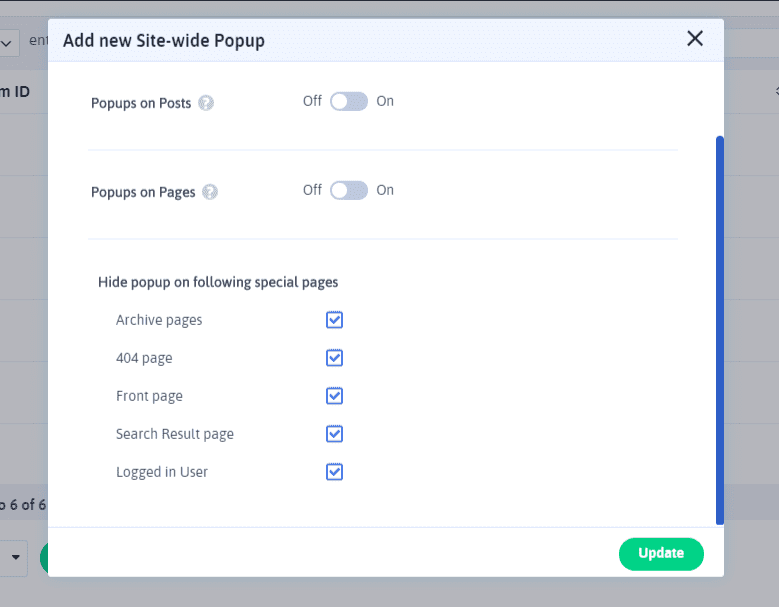Uncheck the Front page checkbox
Image resolution: width=779 pixels, height=607 pixels.
[335, 396]
